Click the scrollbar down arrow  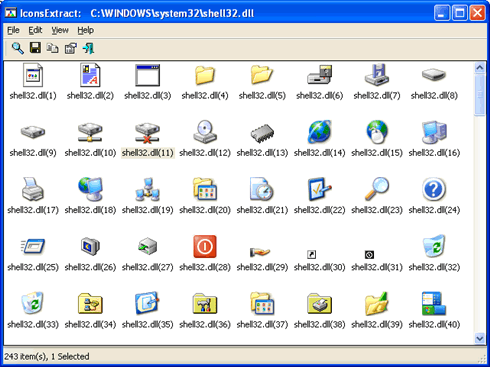coord(480,338)
